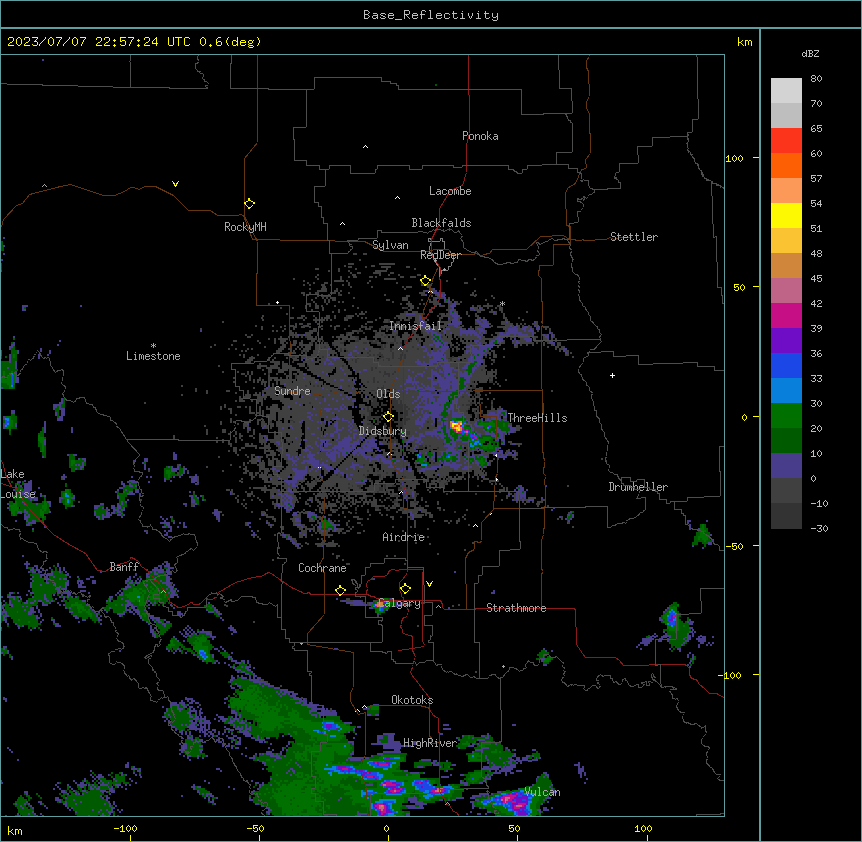Click the 30 dBZ green legend swatch

[786, 416]
